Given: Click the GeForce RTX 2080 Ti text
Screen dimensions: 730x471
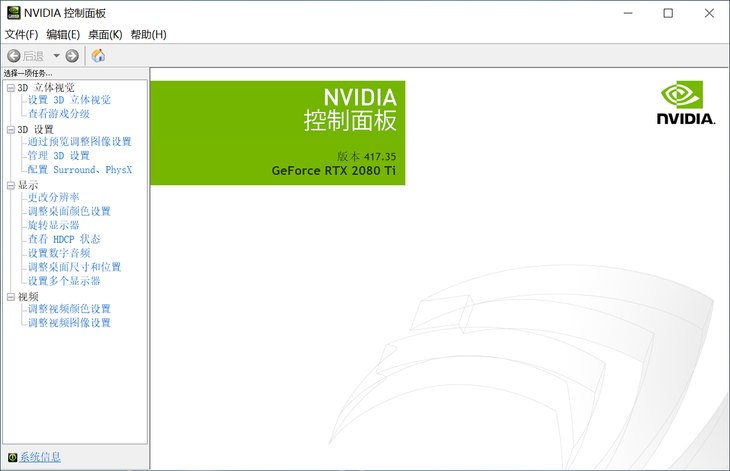Looking at the screenshot, I should 334,171.
